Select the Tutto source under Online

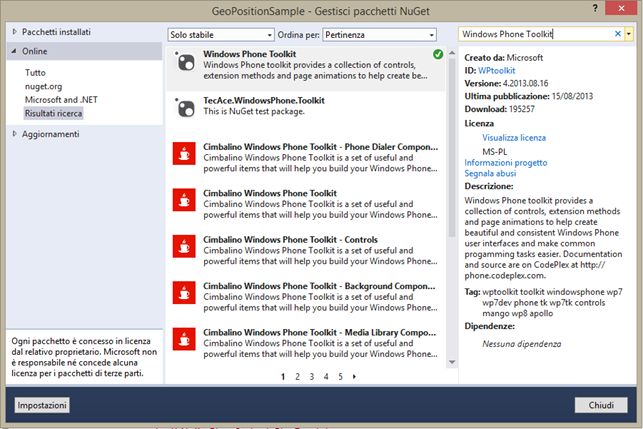coord(35,73)
